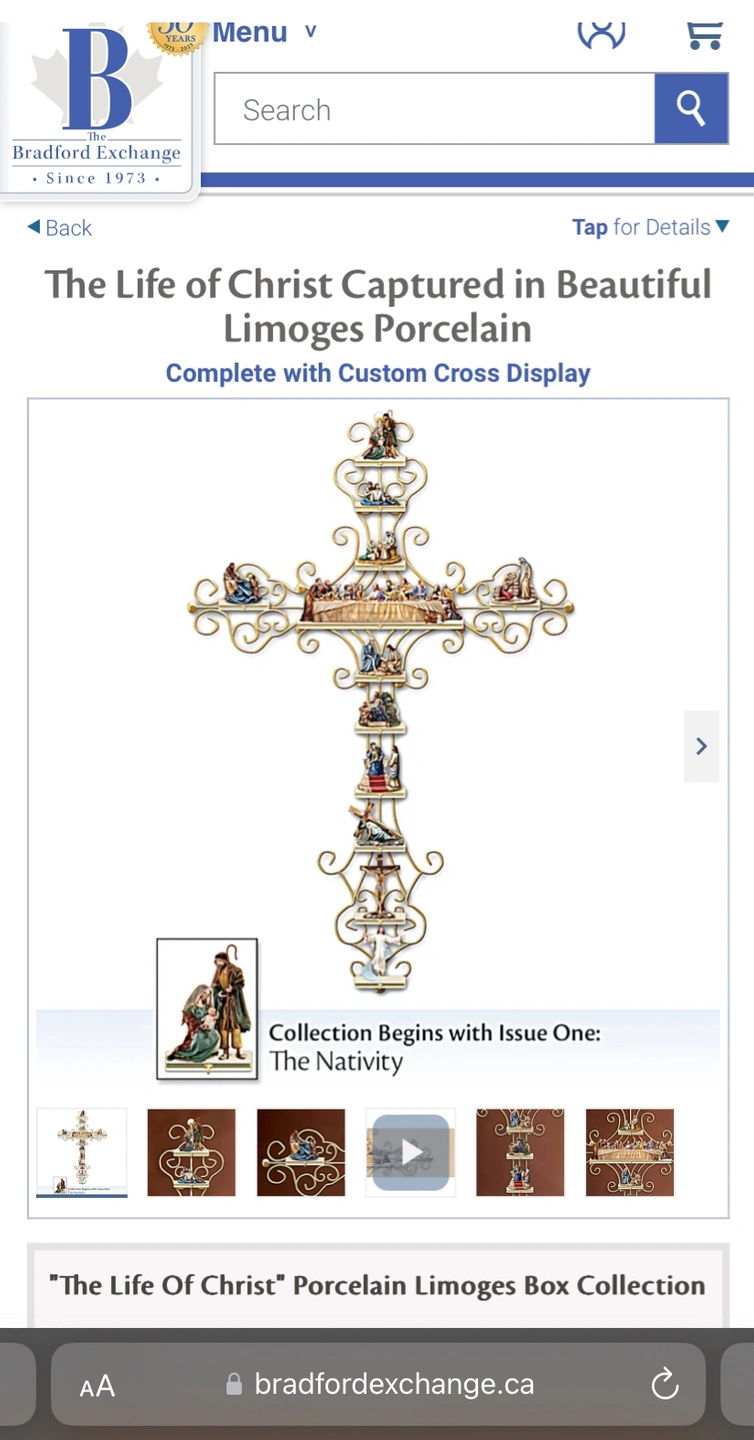The image size is (754, 1440).
Task: Focus the Search input field
Action: click(x=435, y=109)
